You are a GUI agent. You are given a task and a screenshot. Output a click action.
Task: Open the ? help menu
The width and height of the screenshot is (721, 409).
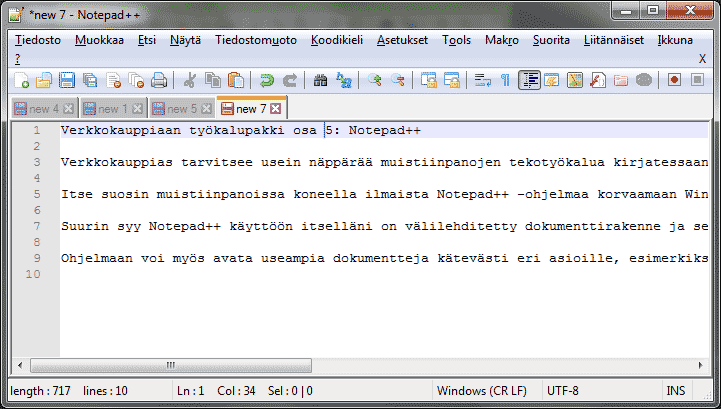(x=17, y=59)
